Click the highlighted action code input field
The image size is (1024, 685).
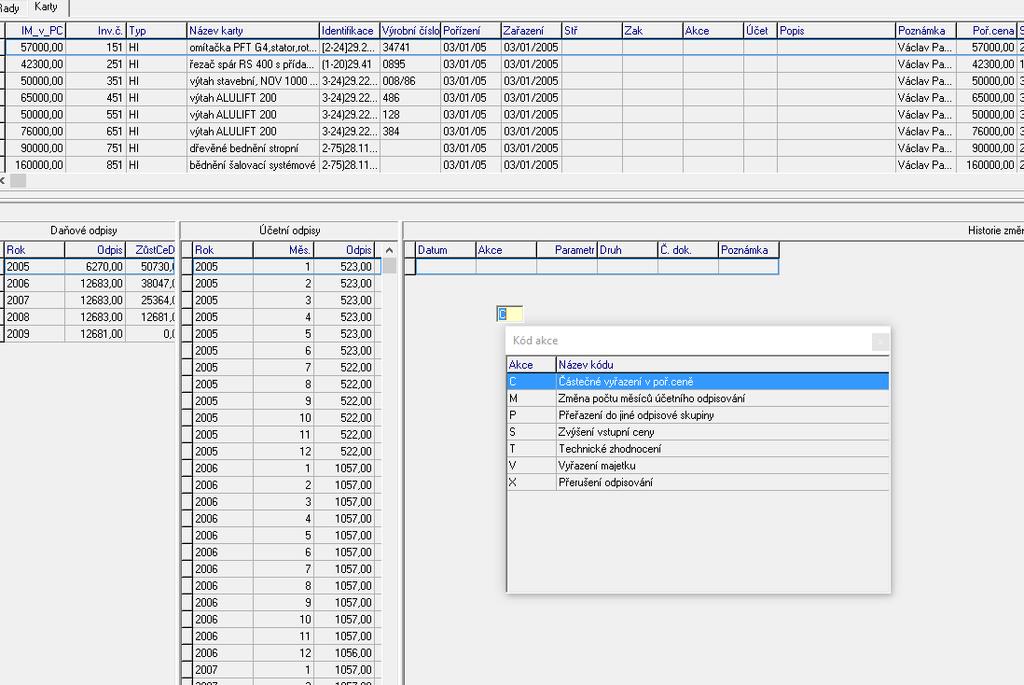coord(509,314)
